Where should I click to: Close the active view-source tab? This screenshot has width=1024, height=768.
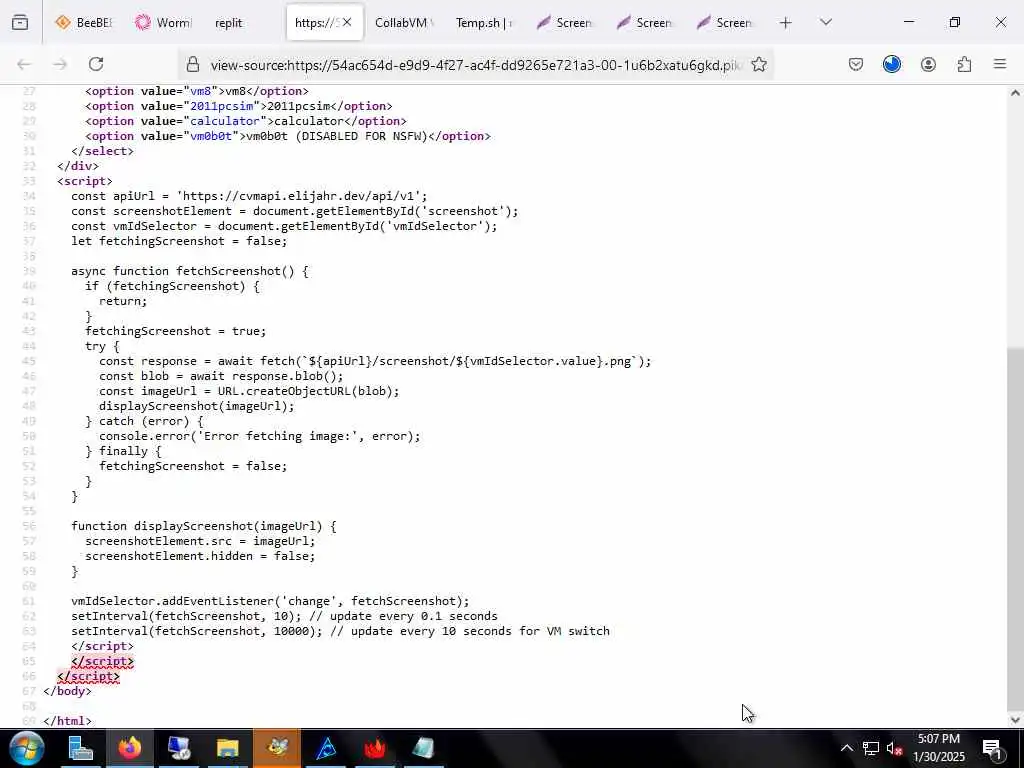tap(347, 22)
